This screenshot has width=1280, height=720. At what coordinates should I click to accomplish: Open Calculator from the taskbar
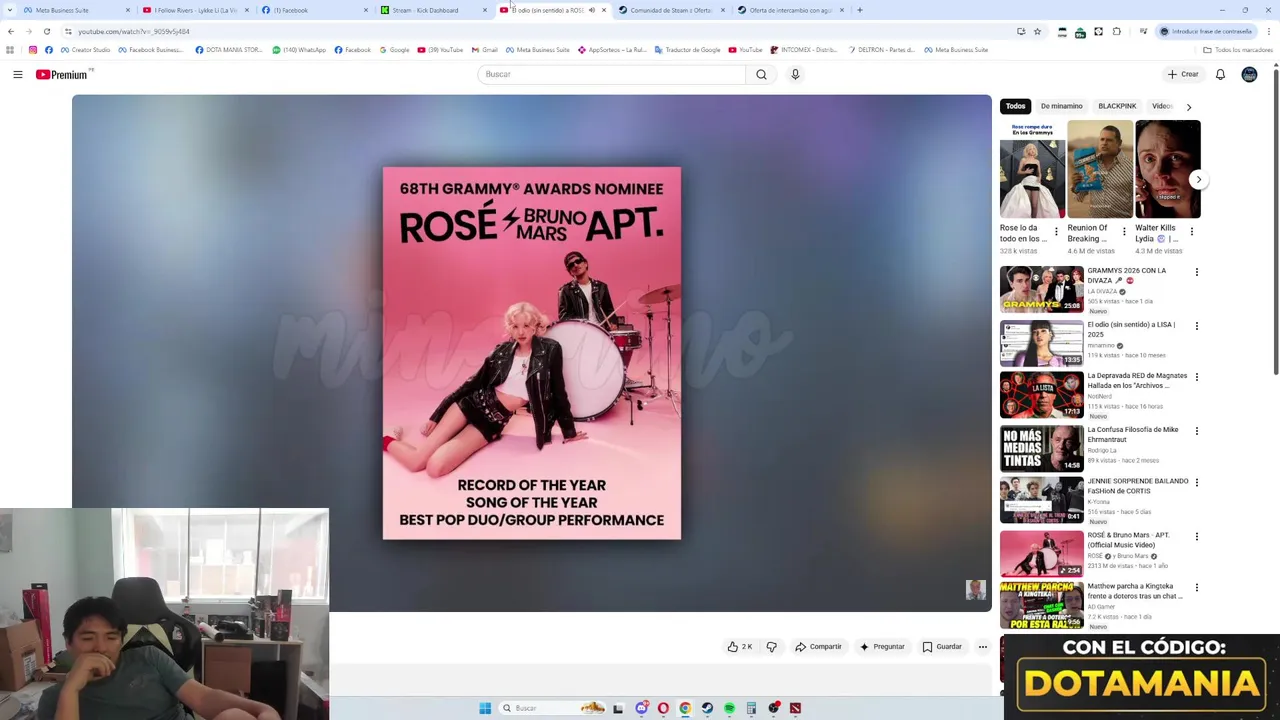pos(751,708)
